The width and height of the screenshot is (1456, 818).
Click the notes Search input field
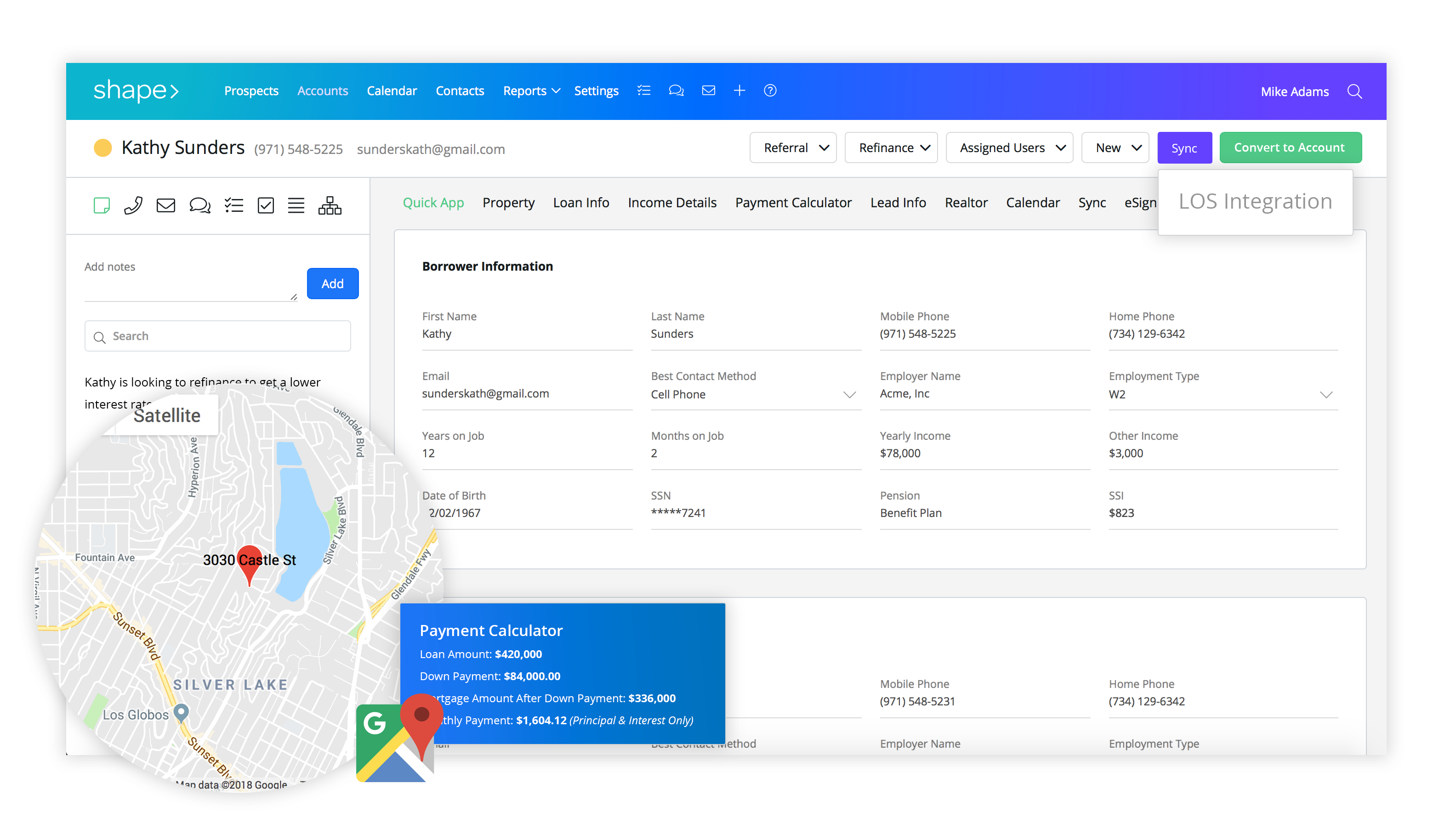[217, 336]
